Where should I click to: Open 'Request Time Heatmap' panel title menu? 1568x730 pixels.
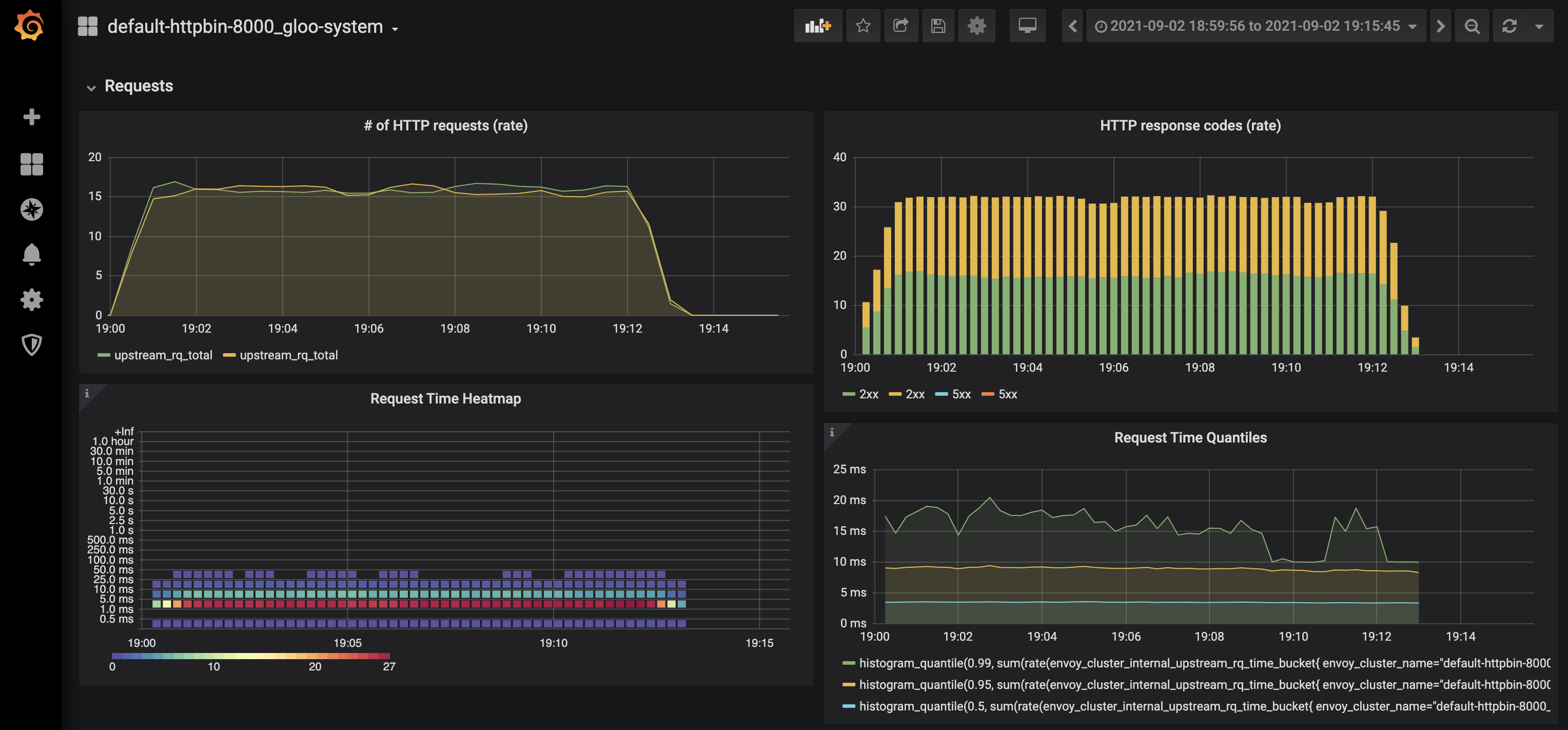[x=445, y=399]
